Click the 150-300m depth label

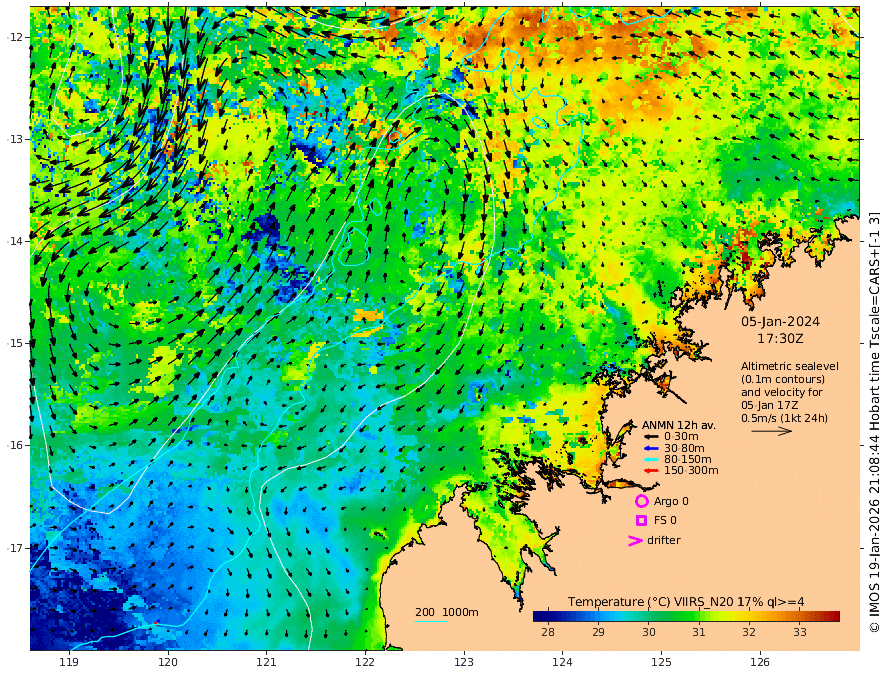[691, 471]
